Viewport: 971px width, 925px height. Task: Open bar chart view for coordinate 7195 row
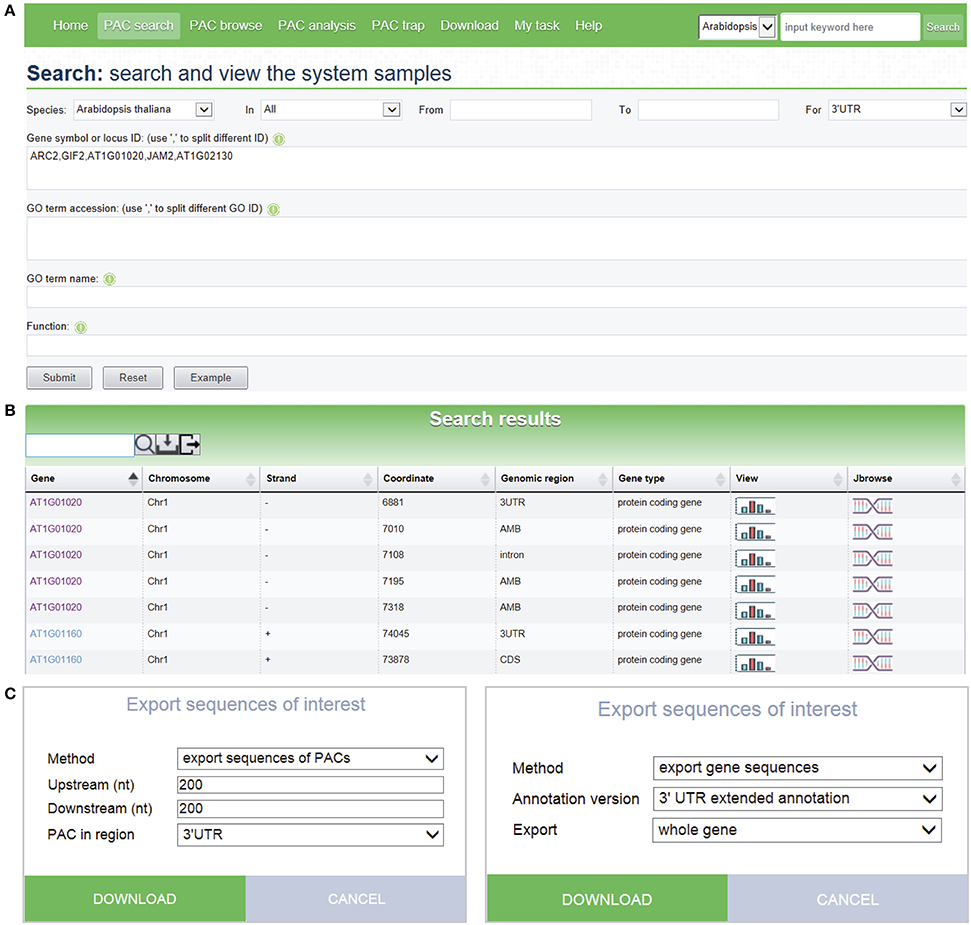754,584
